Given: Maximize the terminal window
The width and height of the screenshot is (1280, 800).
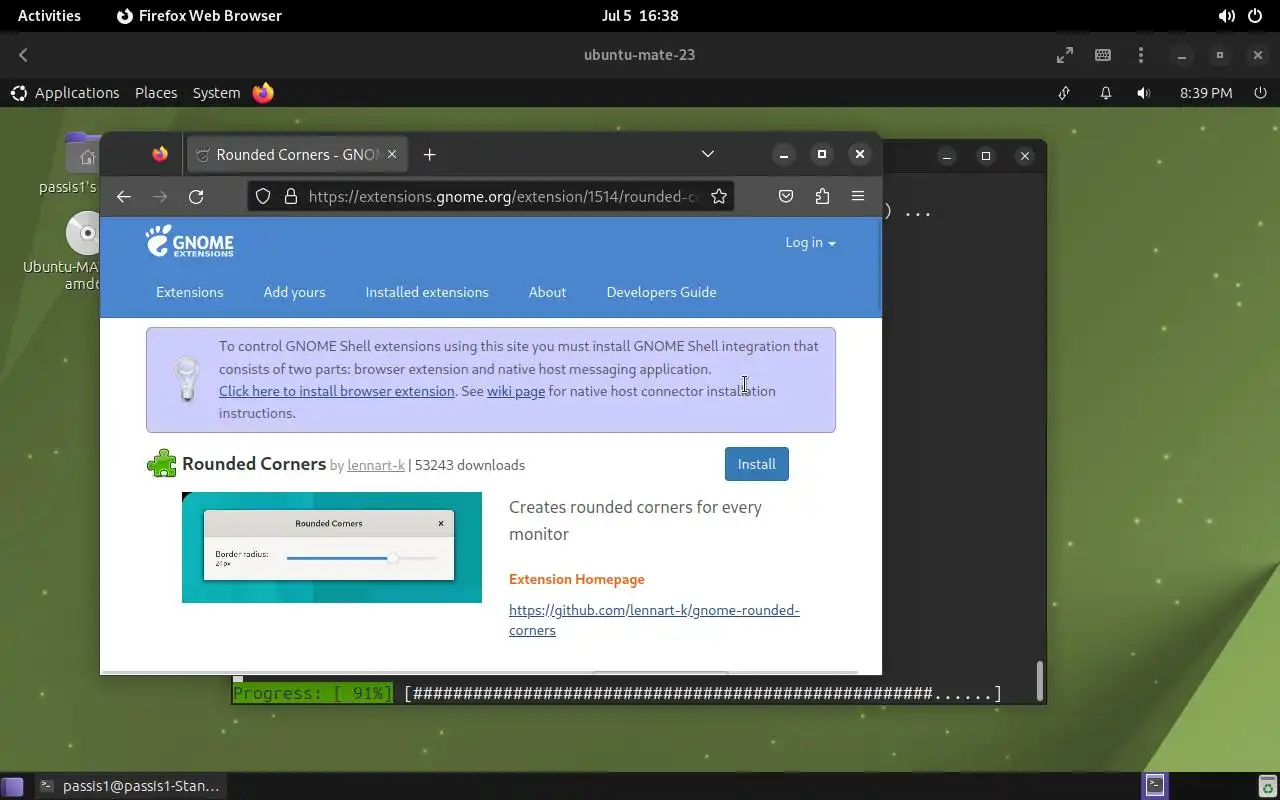Looking at the screenshot, I should click(985, 156).
